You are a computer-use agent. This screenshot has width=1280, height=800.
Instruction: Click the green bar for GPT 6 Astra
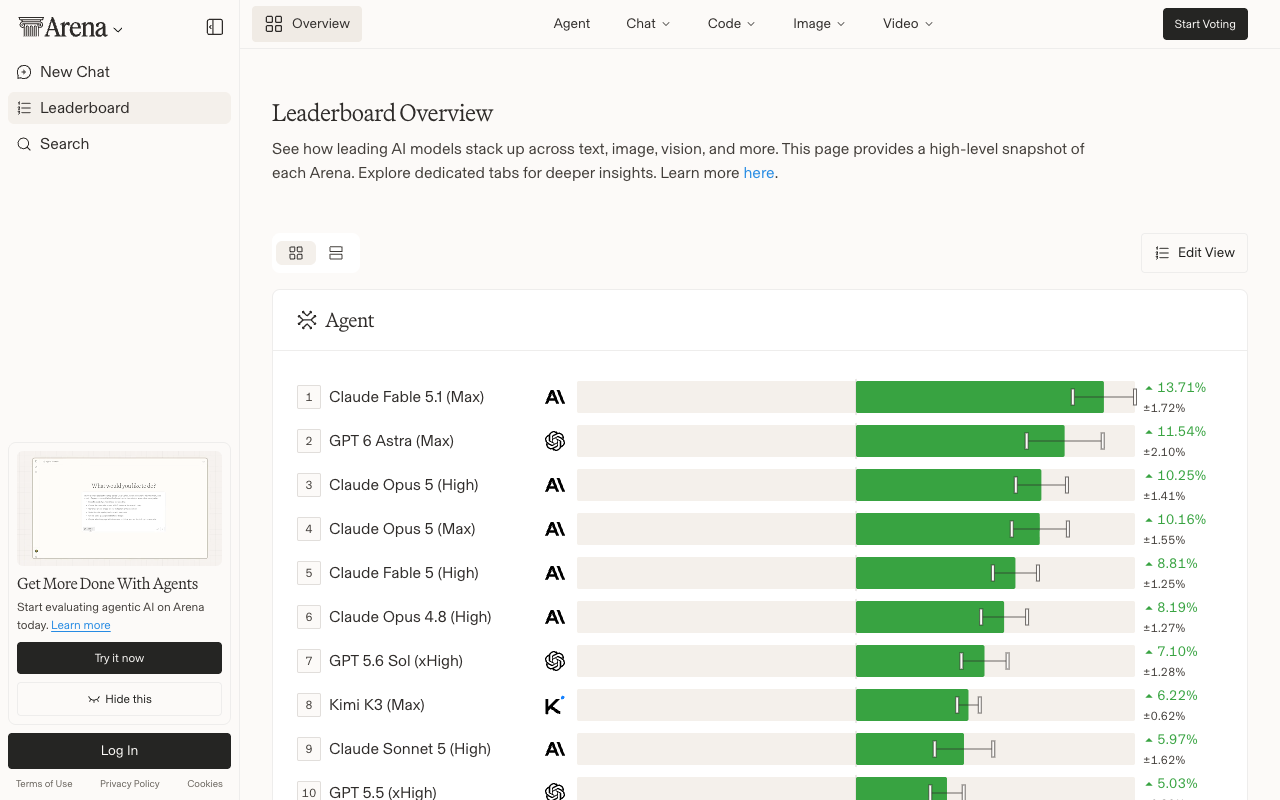[960, 441]
